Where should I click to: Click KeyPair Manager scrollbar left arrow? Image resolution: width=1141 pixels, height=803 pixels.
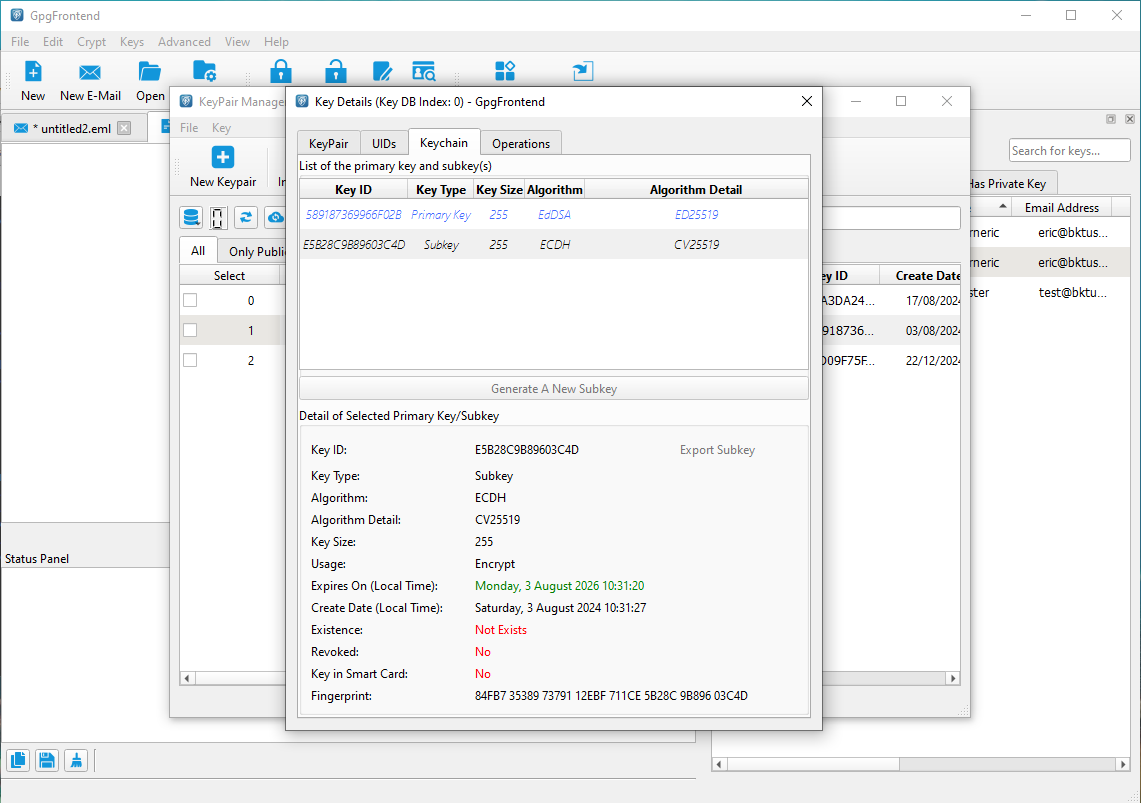click(187, 678)
